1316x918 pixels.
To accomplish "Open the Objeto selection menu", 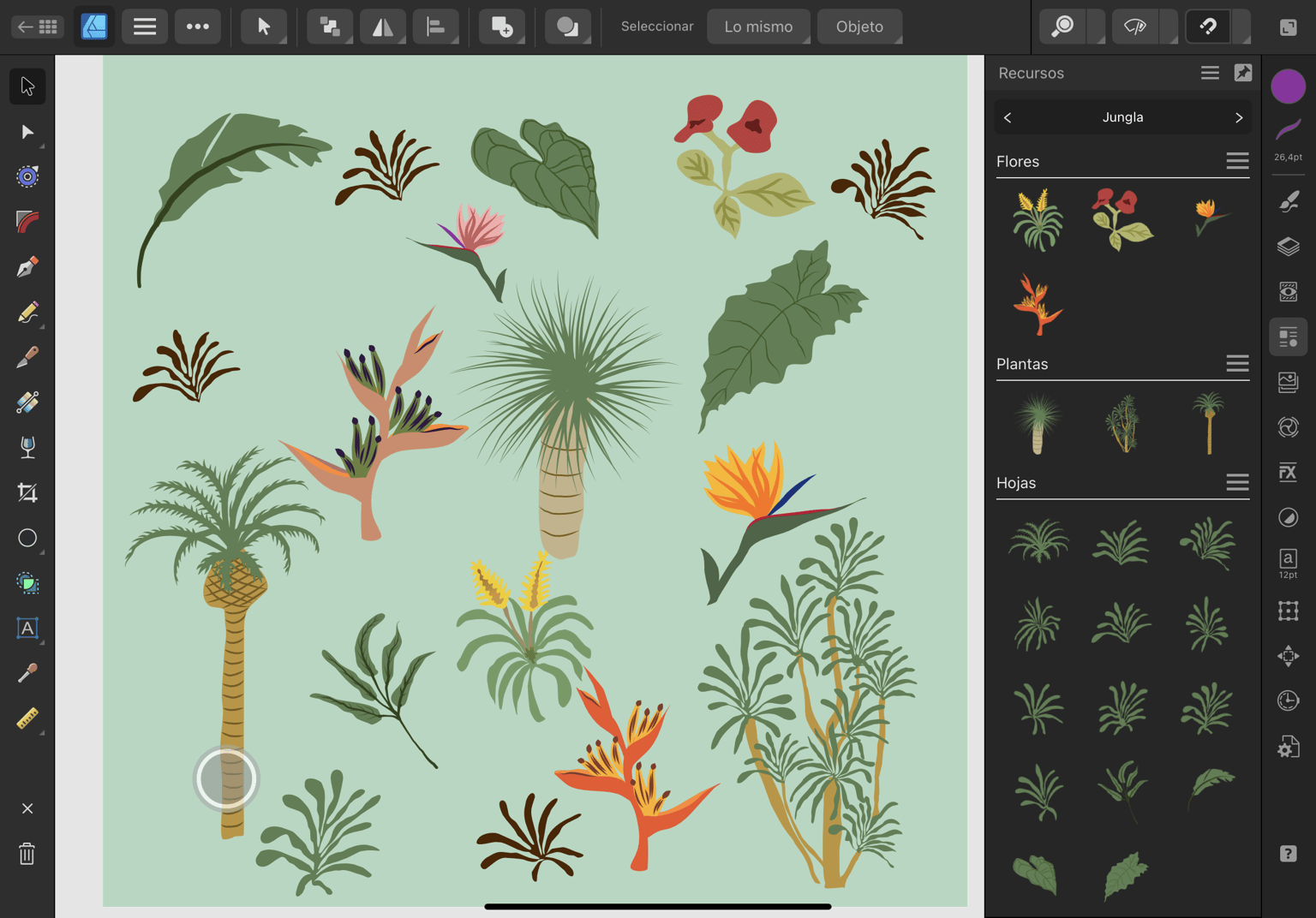I will [x=859, y=27].
